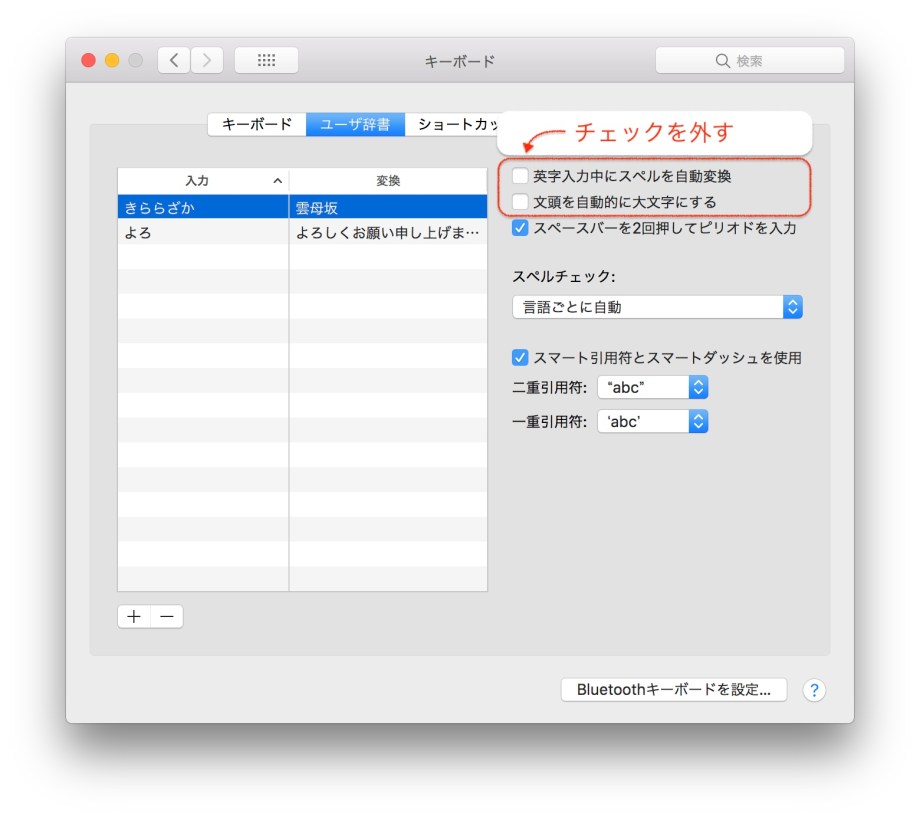The width and height of the screenshot is (920, 817).
Task: Sort by the 入力 column header
Action: (203, 181)
